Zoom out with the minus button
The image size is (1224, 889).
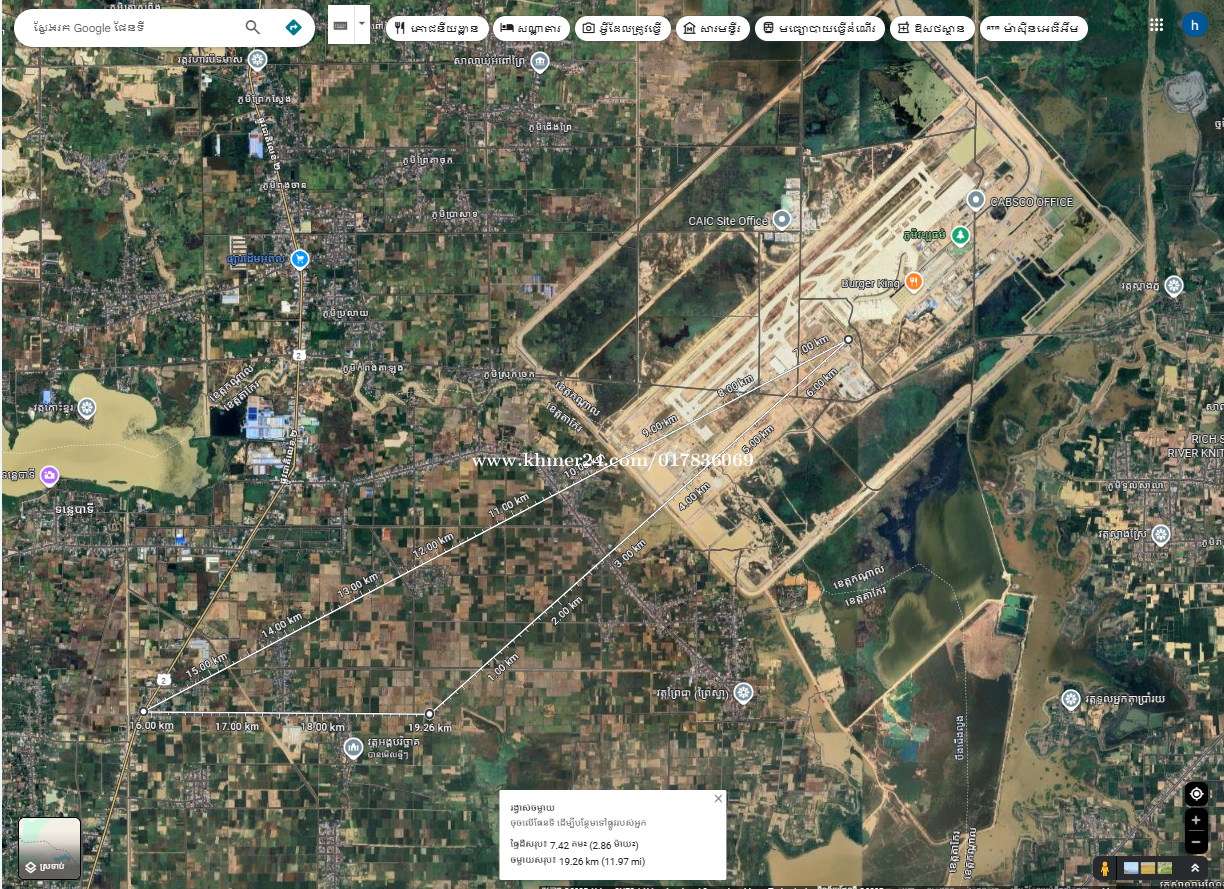[x=1196, y=842]
